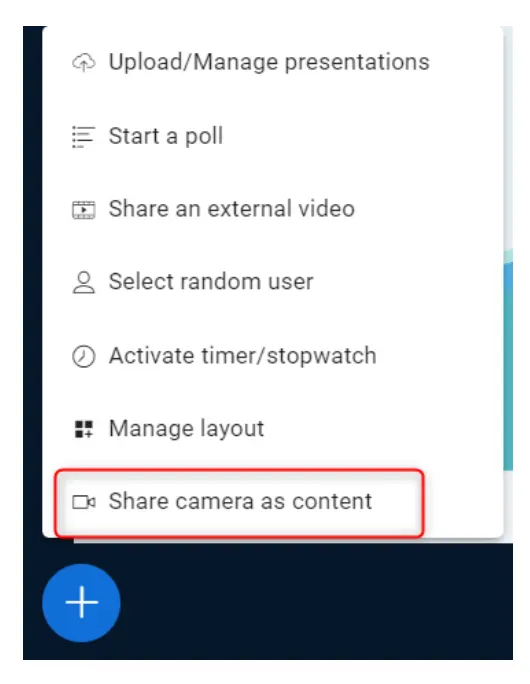Image resolution: width=530 pixels, height=684 pixels.
Task: Click the poll list icon
Action: click(83, 137)
